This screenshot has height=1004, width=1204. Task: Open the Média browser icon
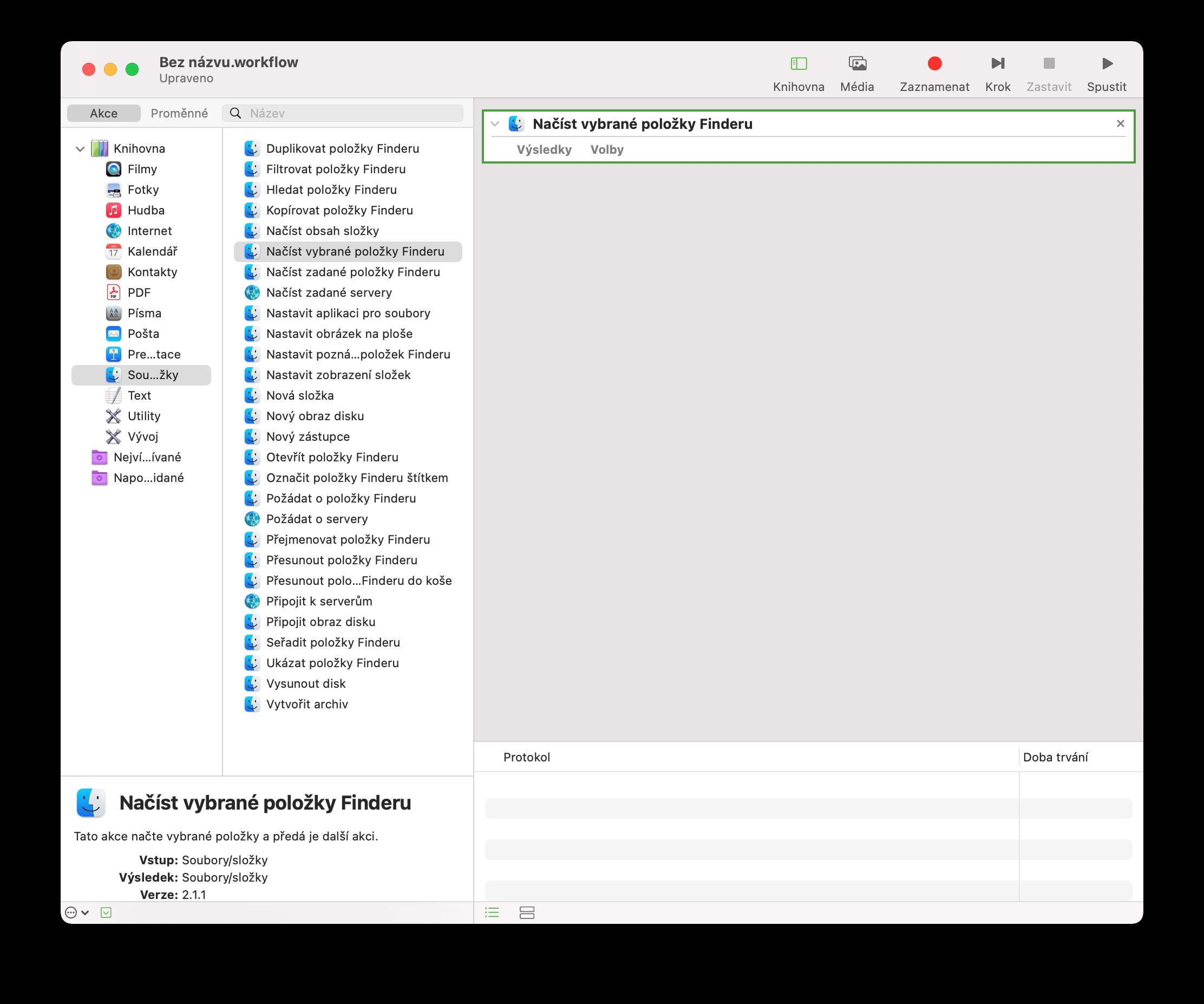pos(856,64)
